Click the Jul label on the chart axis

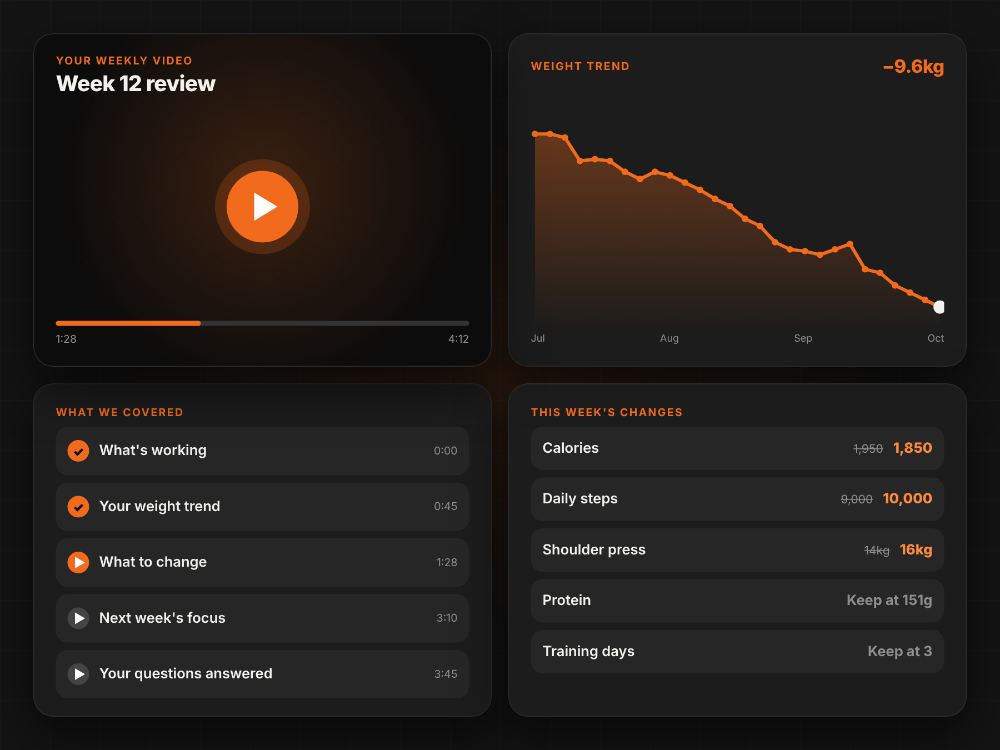(538, 339)
